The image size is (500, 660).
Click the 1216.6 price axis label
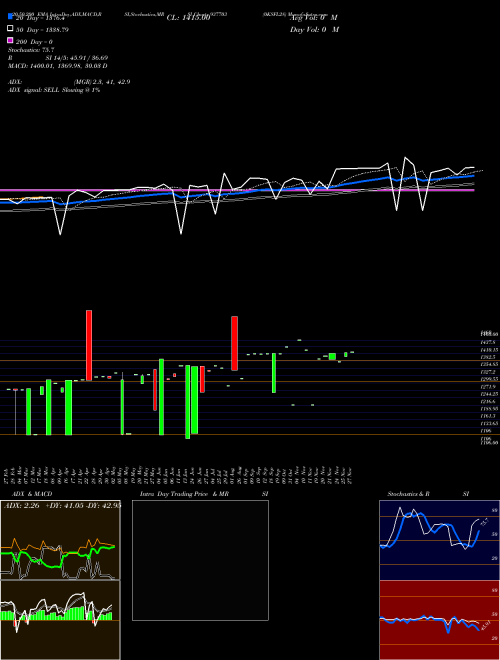[x=488, y=402]
